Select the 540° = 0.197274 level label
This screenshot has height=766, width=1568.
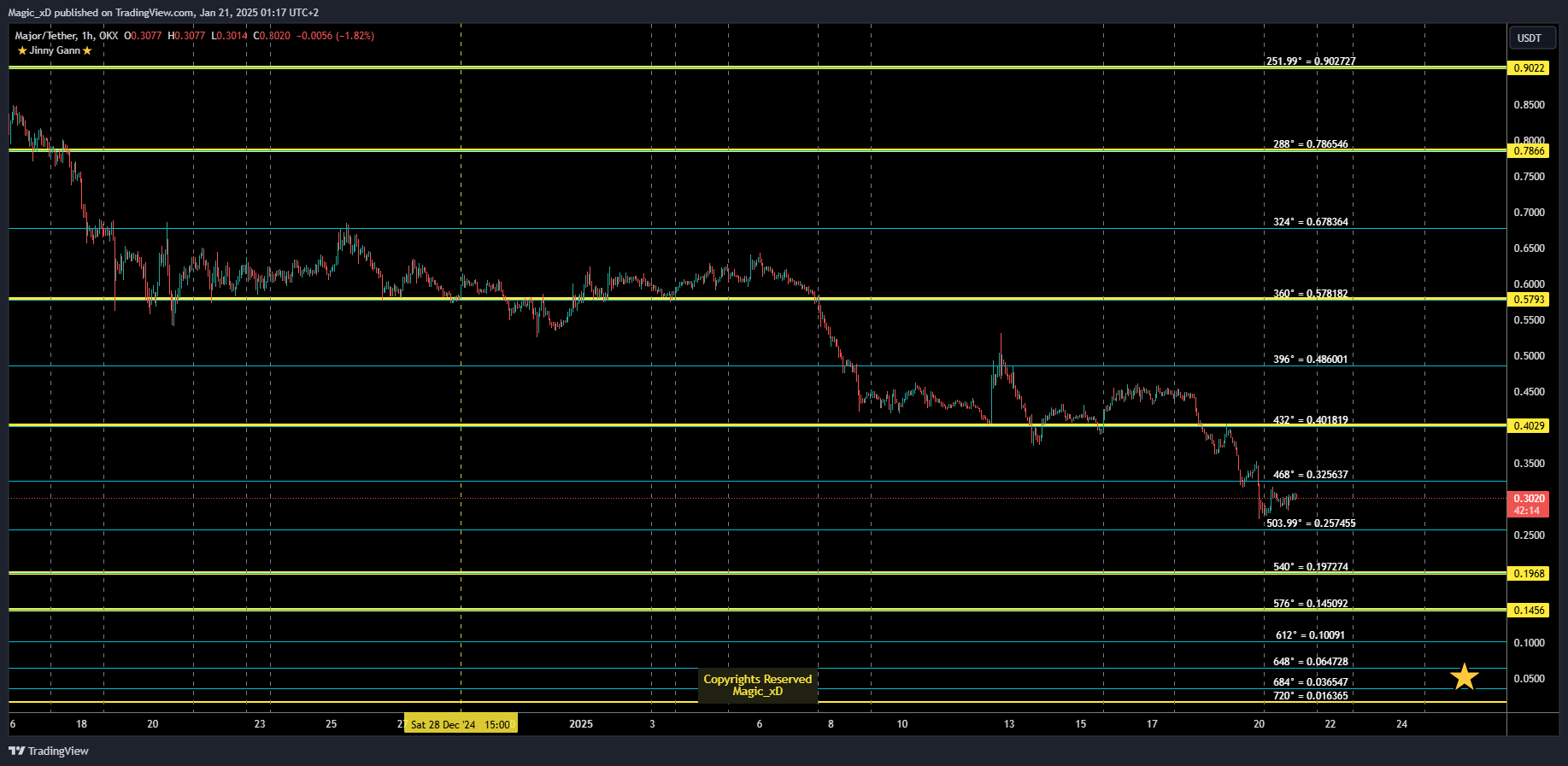click(1311, 567)
